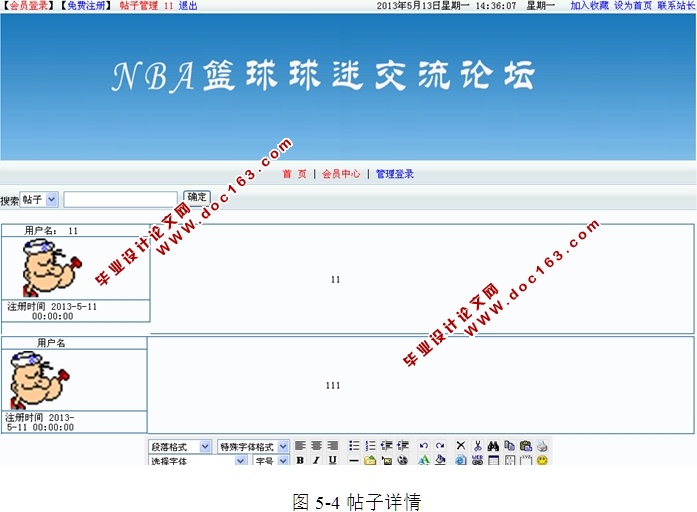697x512 pixels.
Task: Insert media film reel icon
Action: pos(403,460)
